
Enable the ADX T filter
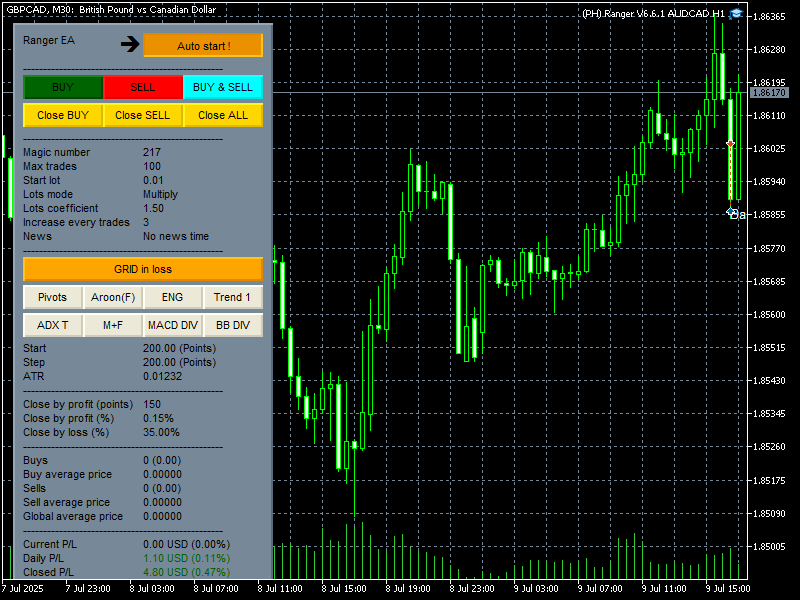[53, 325]
